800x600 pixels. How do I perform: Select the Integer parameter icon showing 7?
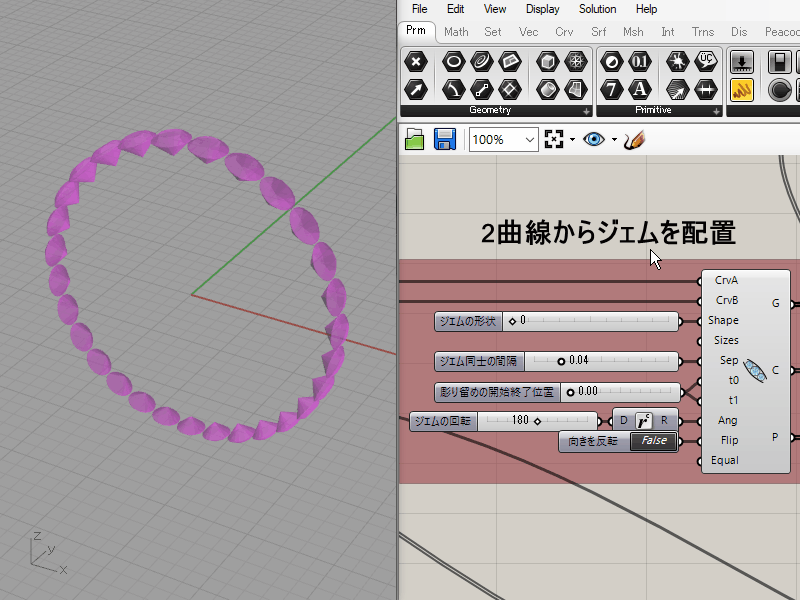(x=613, y=90)
